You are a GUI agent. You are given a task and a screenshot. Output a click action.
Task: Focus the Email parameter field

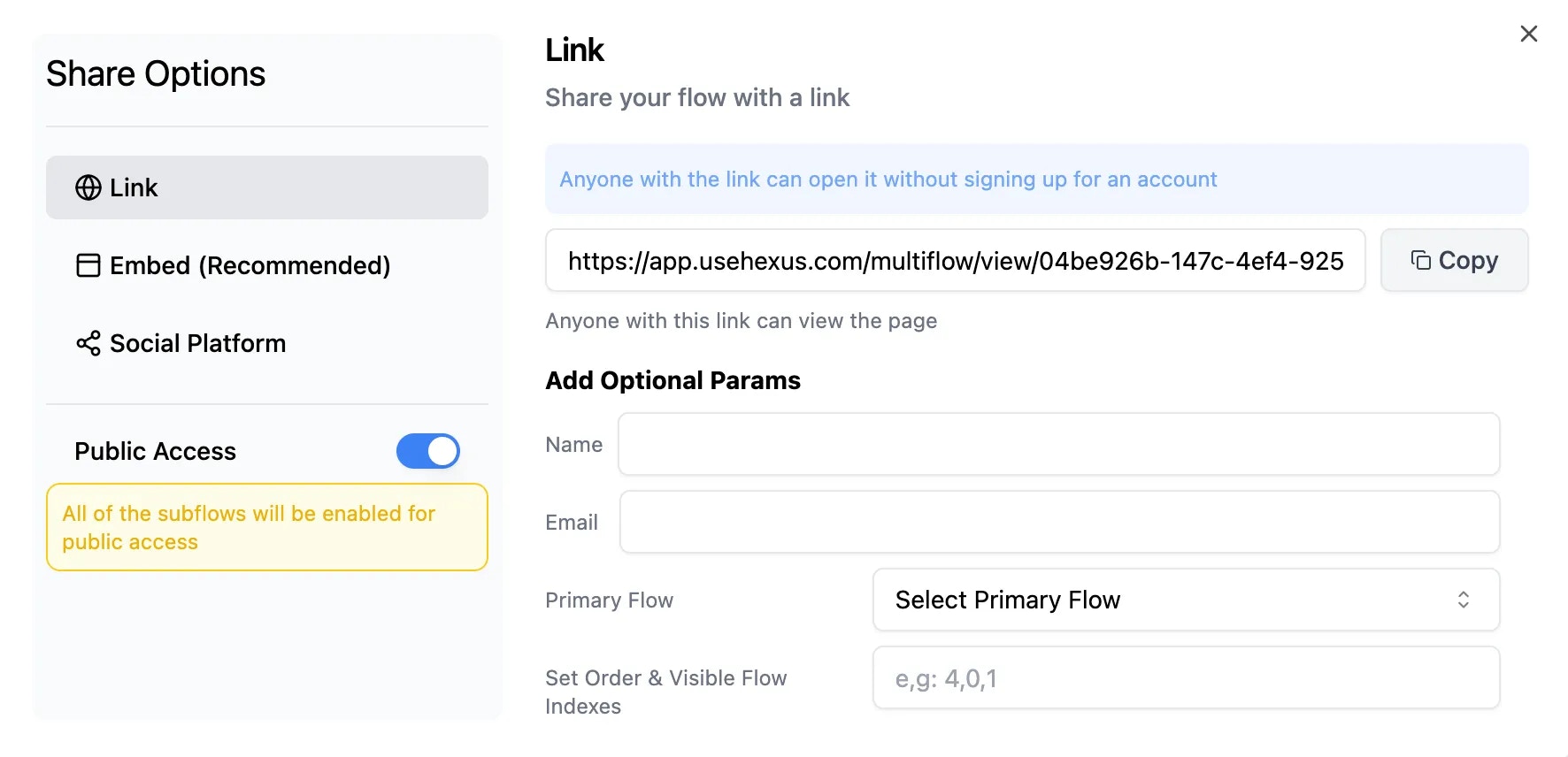(1059, 522)
